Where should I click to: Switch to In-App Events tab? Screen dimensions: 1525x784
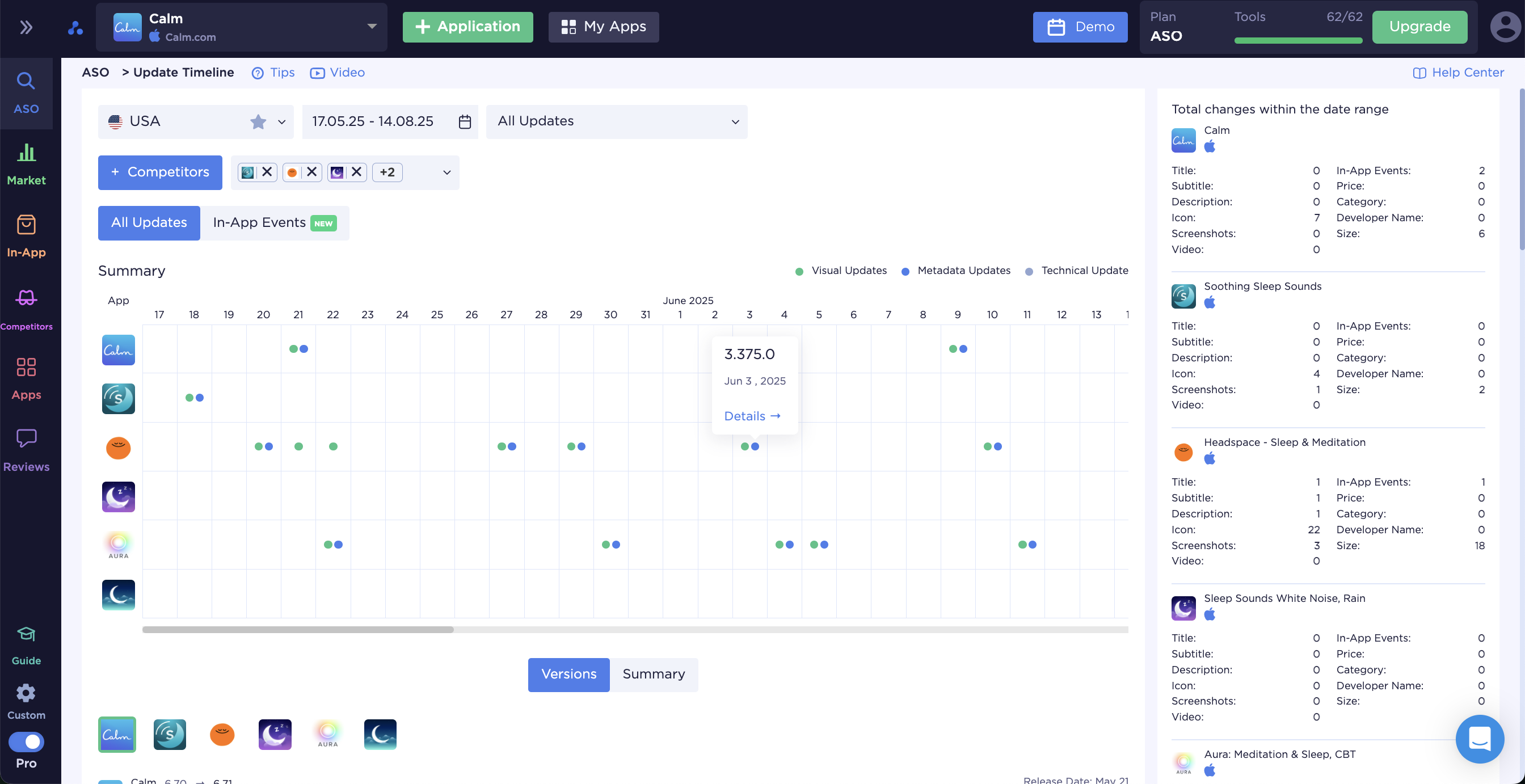tap(275, 222)
